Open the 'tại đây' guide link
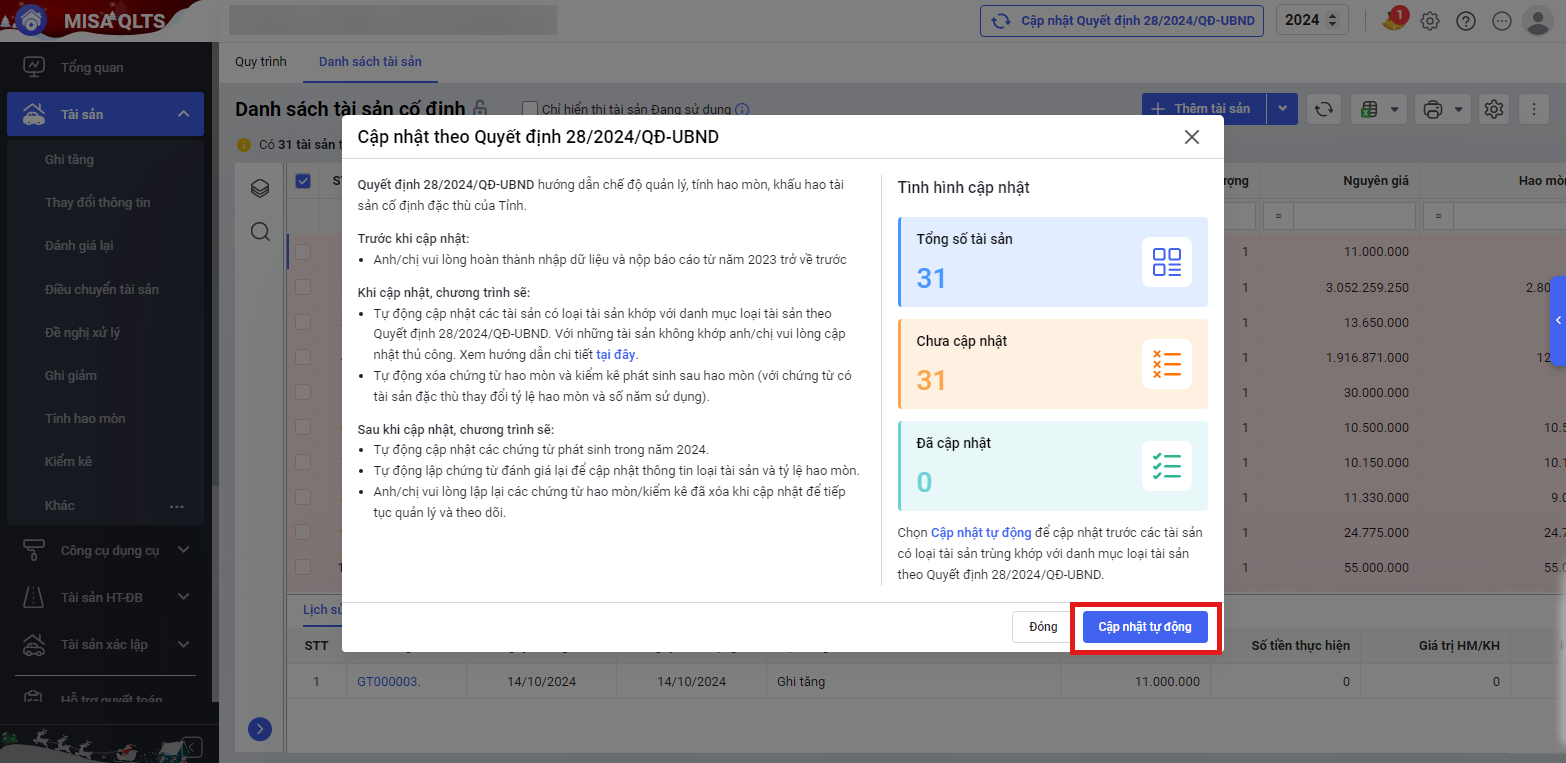This screenshot has height=763, width=1566. coord(615,354)
